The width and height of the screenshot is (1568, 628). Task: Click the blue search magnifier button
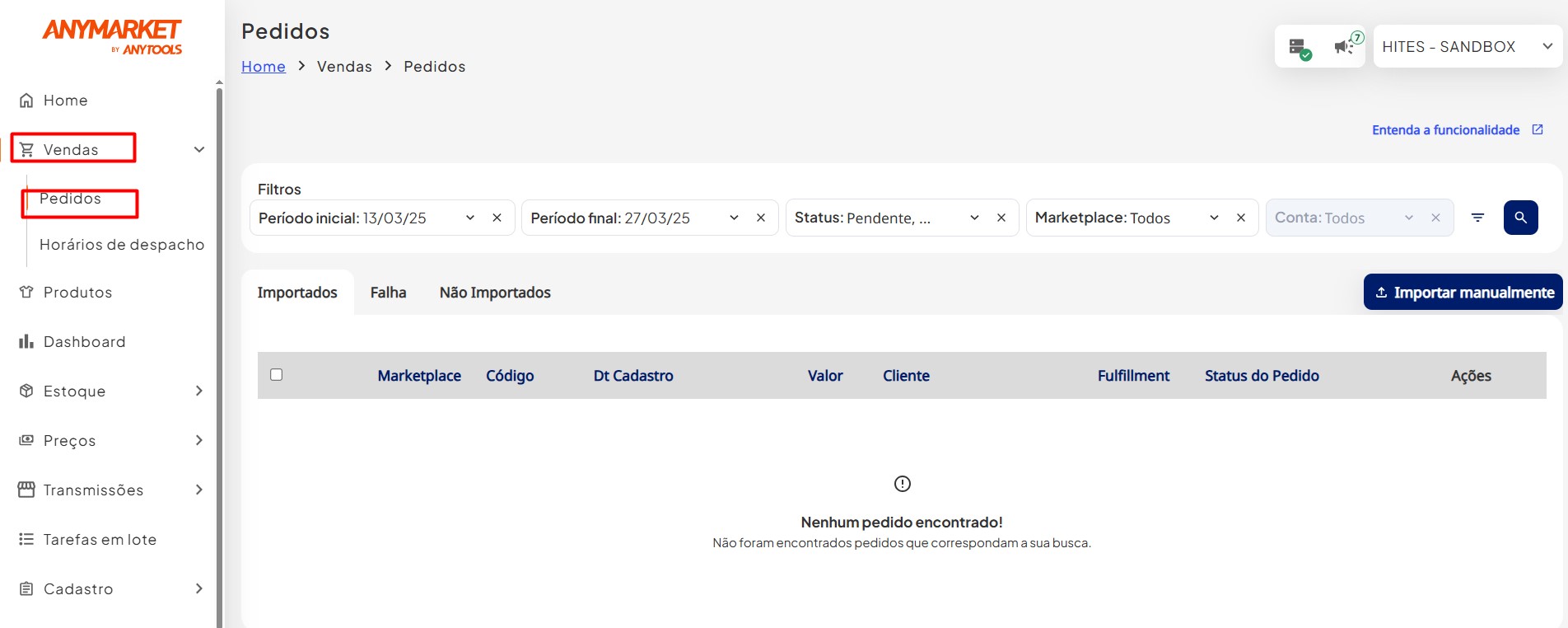point(1521,218)
